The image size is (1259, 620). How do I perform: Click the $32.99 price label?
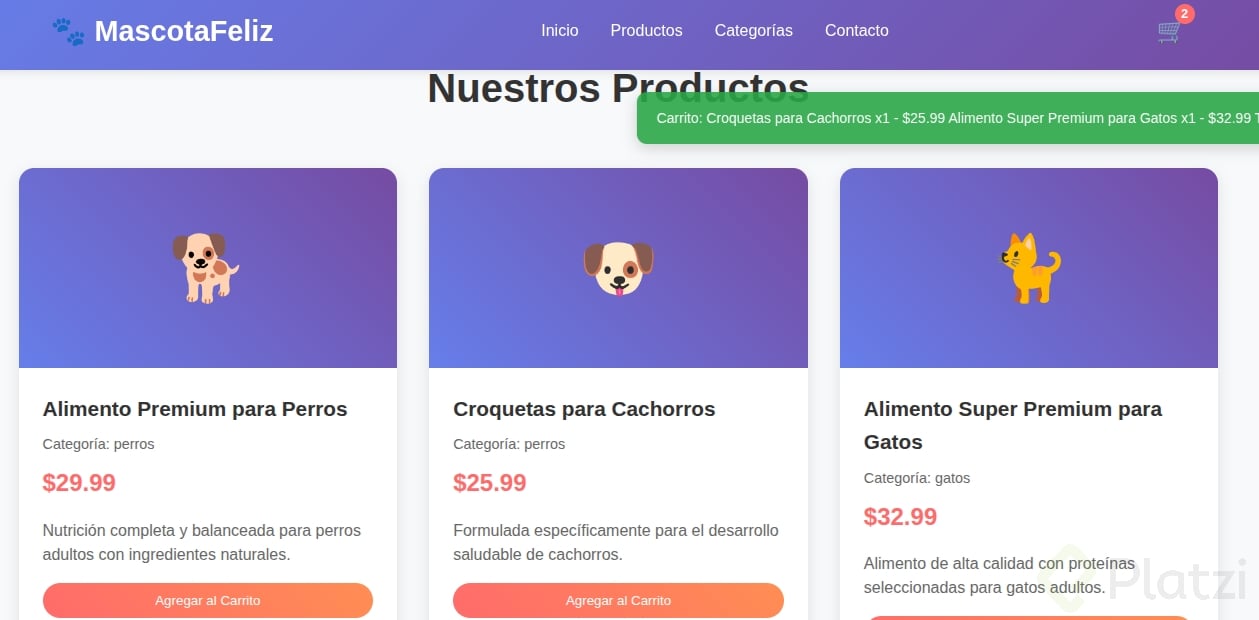(900, 517)
